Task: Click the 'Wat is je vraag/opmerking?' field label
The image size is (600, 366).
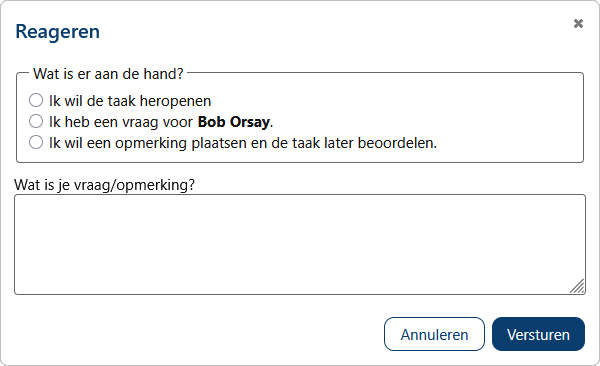Action: click(104, 185)
